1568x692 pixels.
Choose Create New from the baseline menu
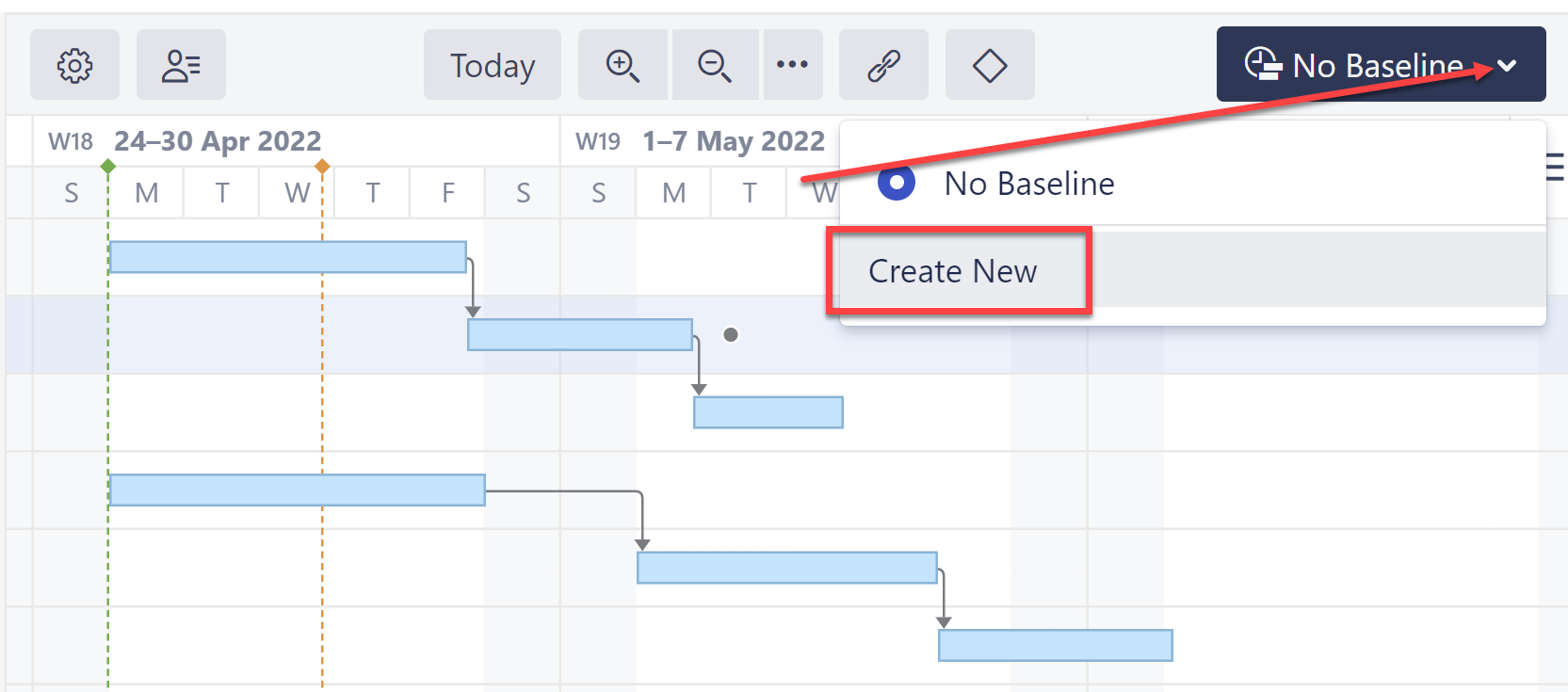(952, 271)
